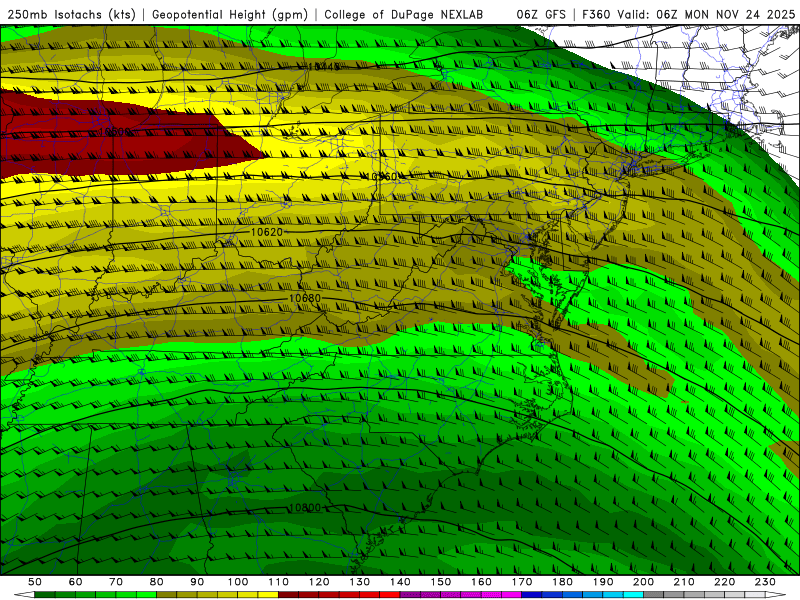
Task: Click the 230 legend value
Action: point(765,582)
